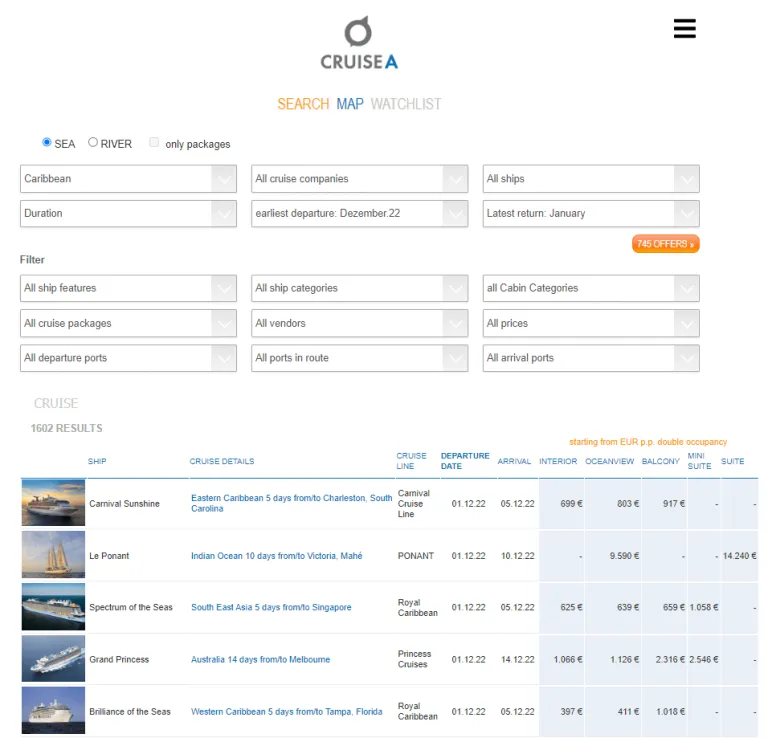Open the All ships dropdown
This screenshot has width=768, height=738.
coord(591,179)
